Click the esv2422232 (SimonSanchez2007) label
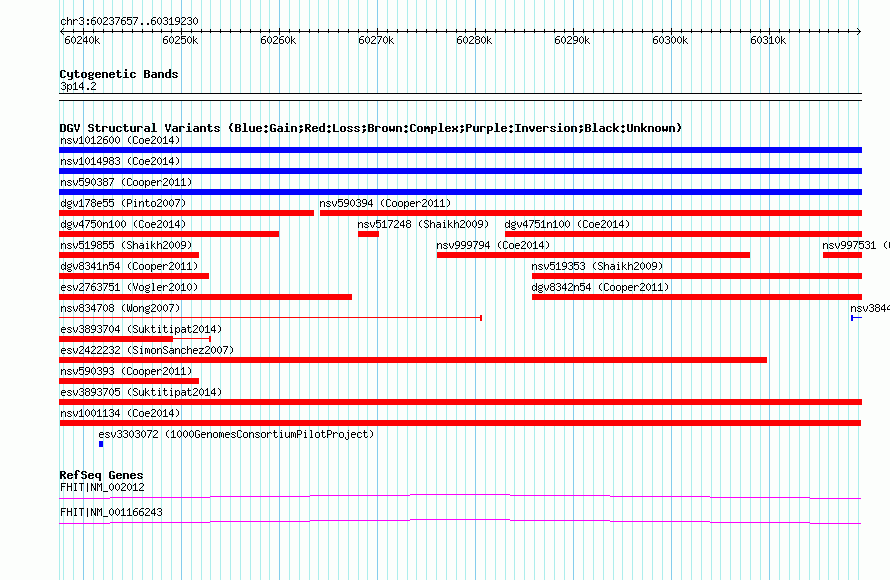This screenshot has width=890, height=580. click(x=147, y=350)
